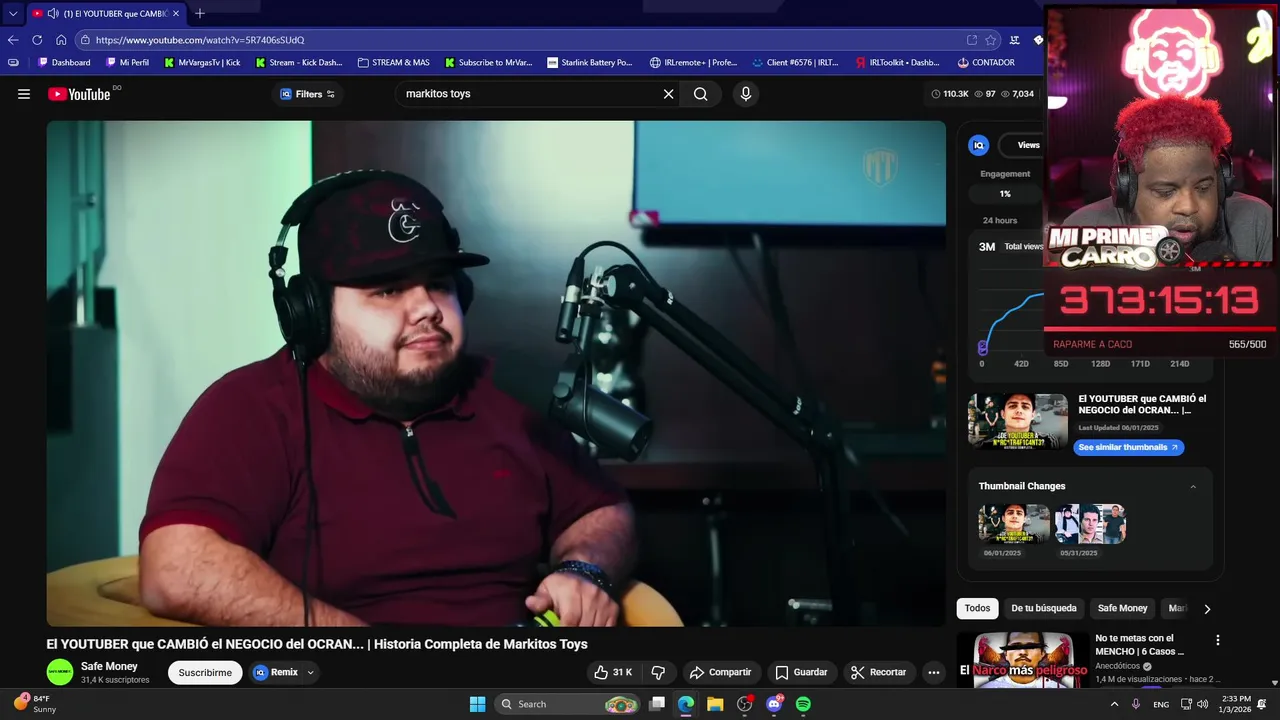Open the weather widget showing 84°F Sunny
The height and width of the screenshot is (720, 1280).
[35, 704]
